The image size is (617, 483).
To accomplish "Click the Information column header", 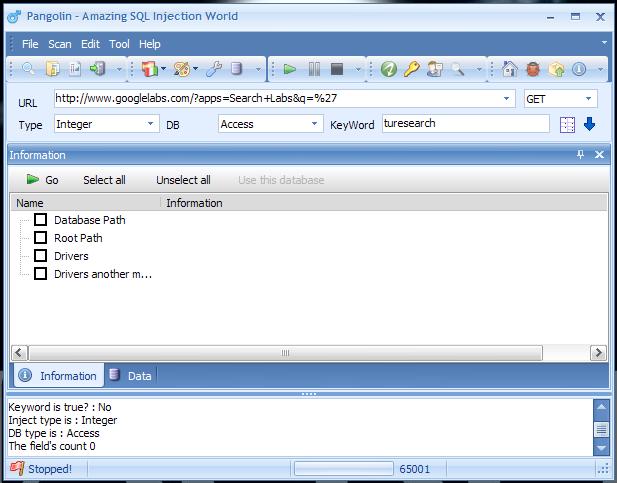I will (384, 203).
